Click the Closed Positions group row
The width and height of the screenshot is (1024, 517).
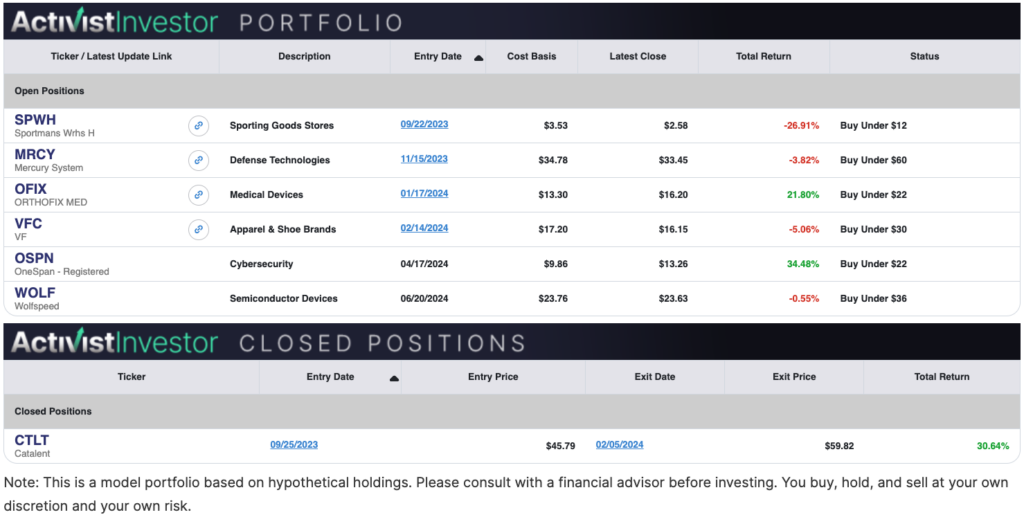[511, 411]
